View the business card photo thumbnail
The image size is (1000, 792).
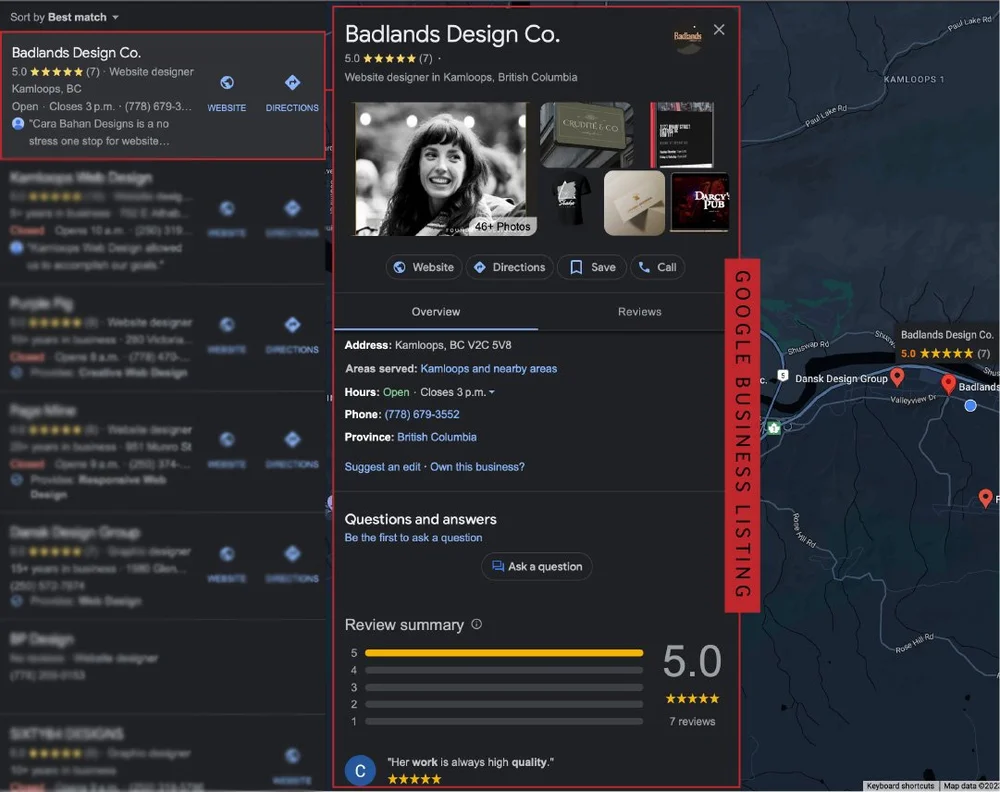click(634, 203)
